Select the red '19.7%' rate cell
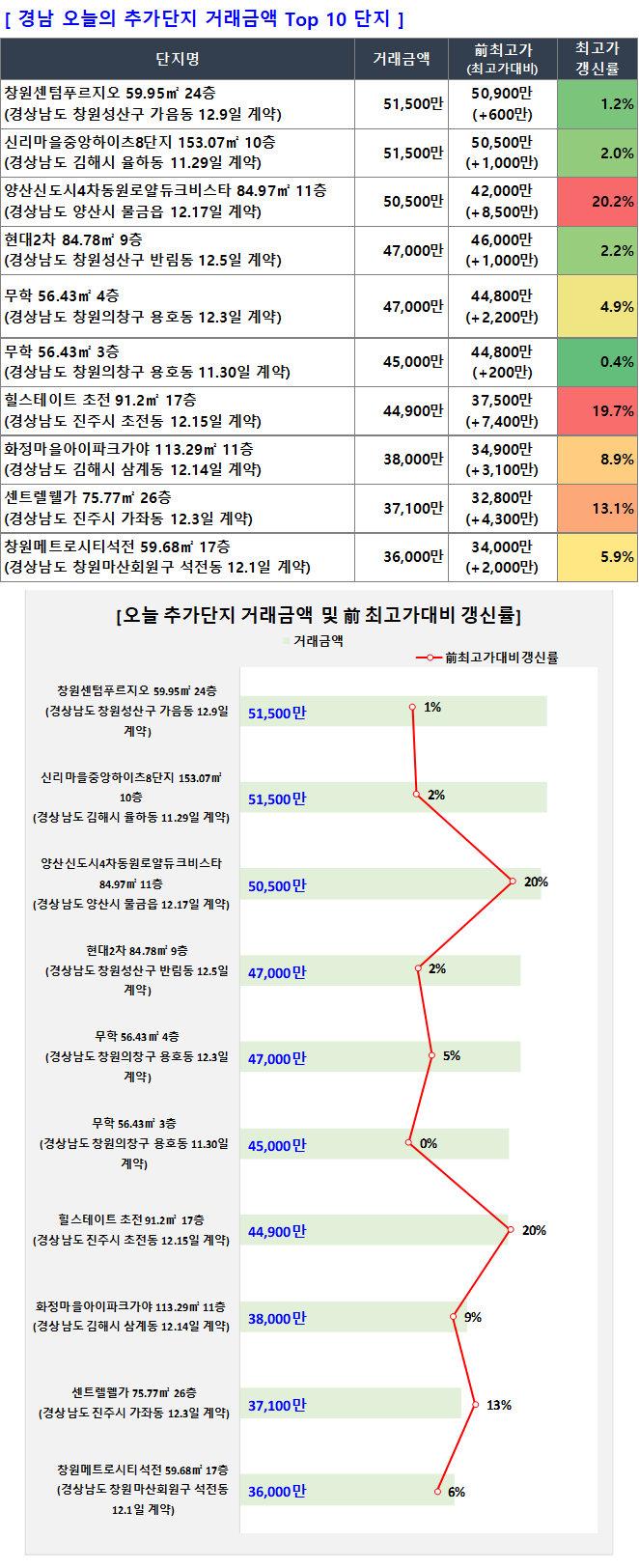 click(x=597, y=411)
